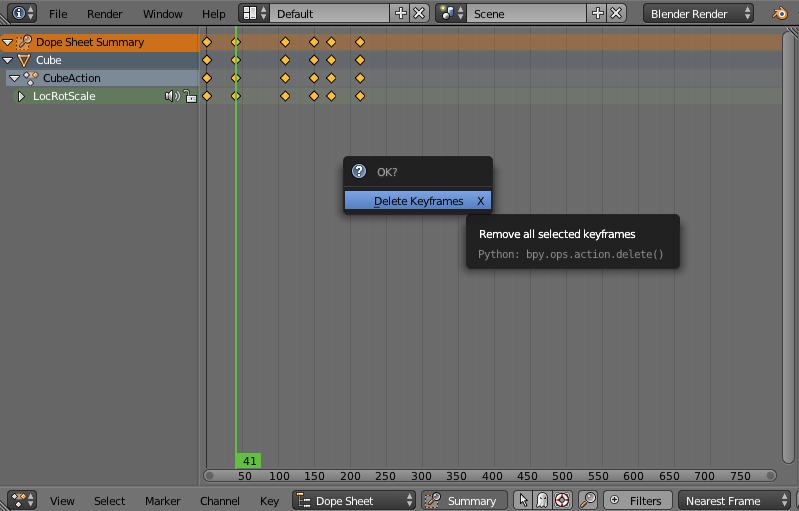Select the Dope Sheet Summary channel name
Image resolution: width=799 pixels, height=511 pixels.
pos(90,42)
